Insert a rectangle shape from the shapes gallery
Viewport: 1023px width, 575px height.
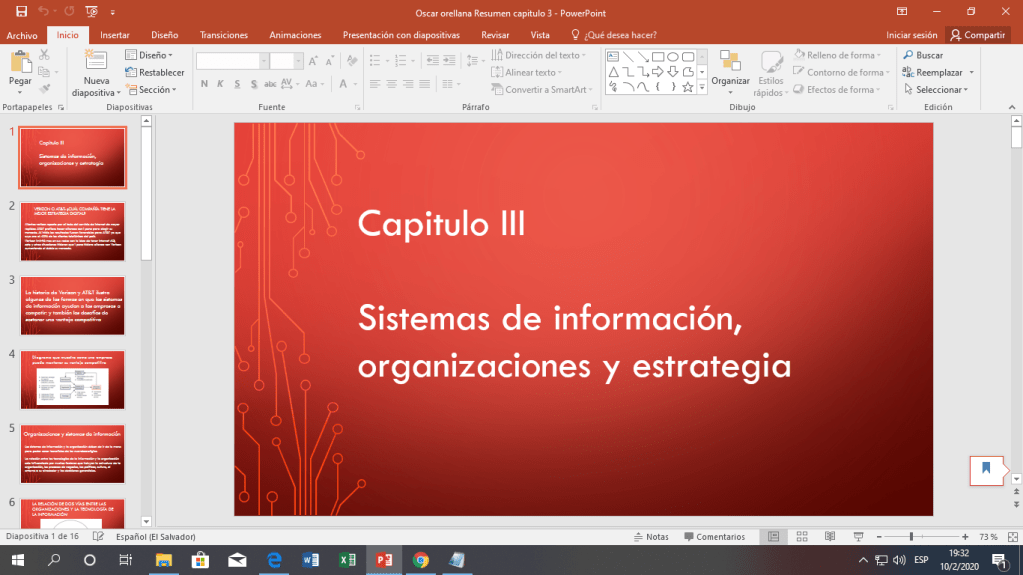click(658, 56)
